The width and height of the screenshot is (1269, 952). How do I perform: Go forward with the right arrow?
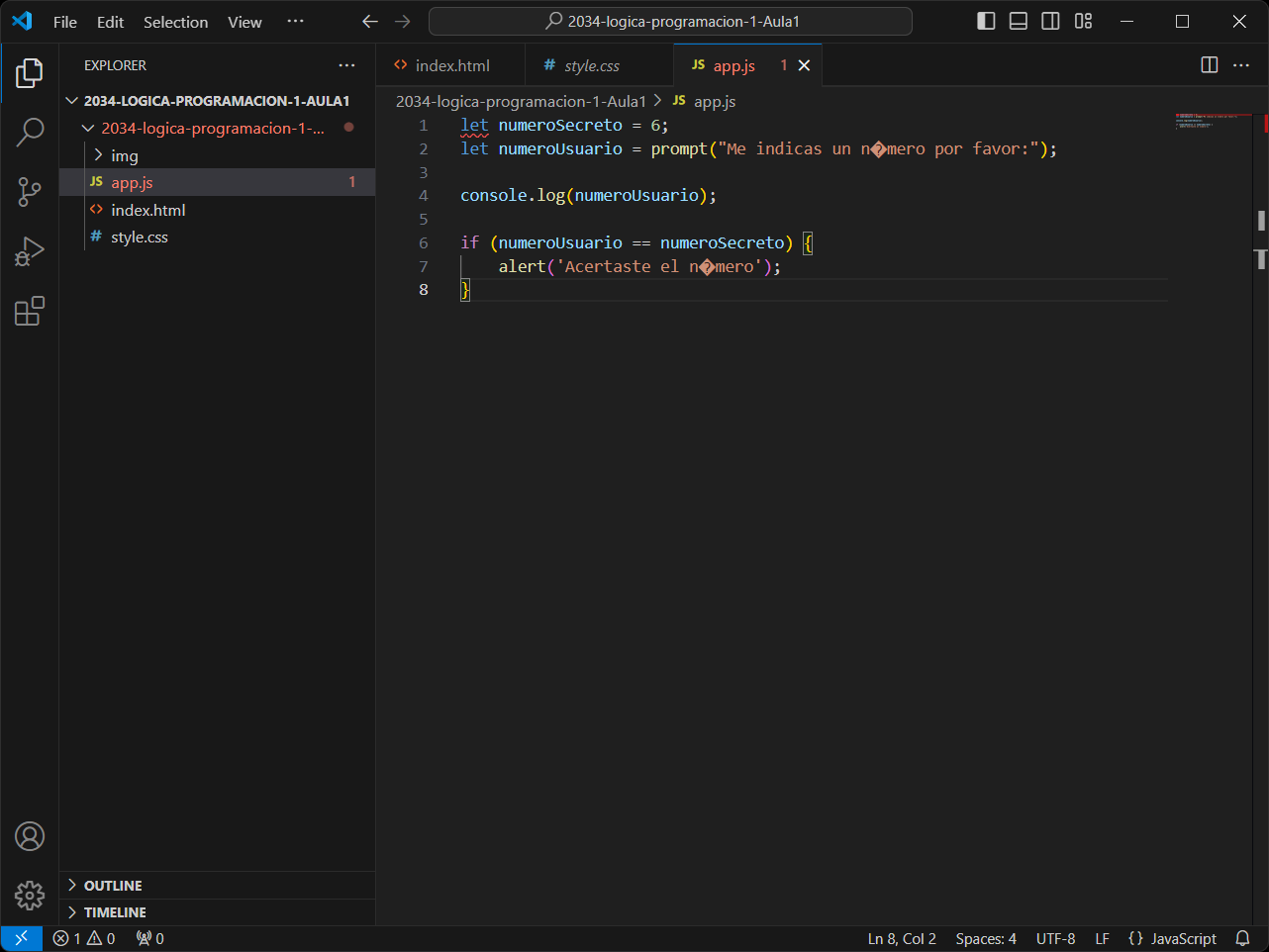click(x=402, y=21)
